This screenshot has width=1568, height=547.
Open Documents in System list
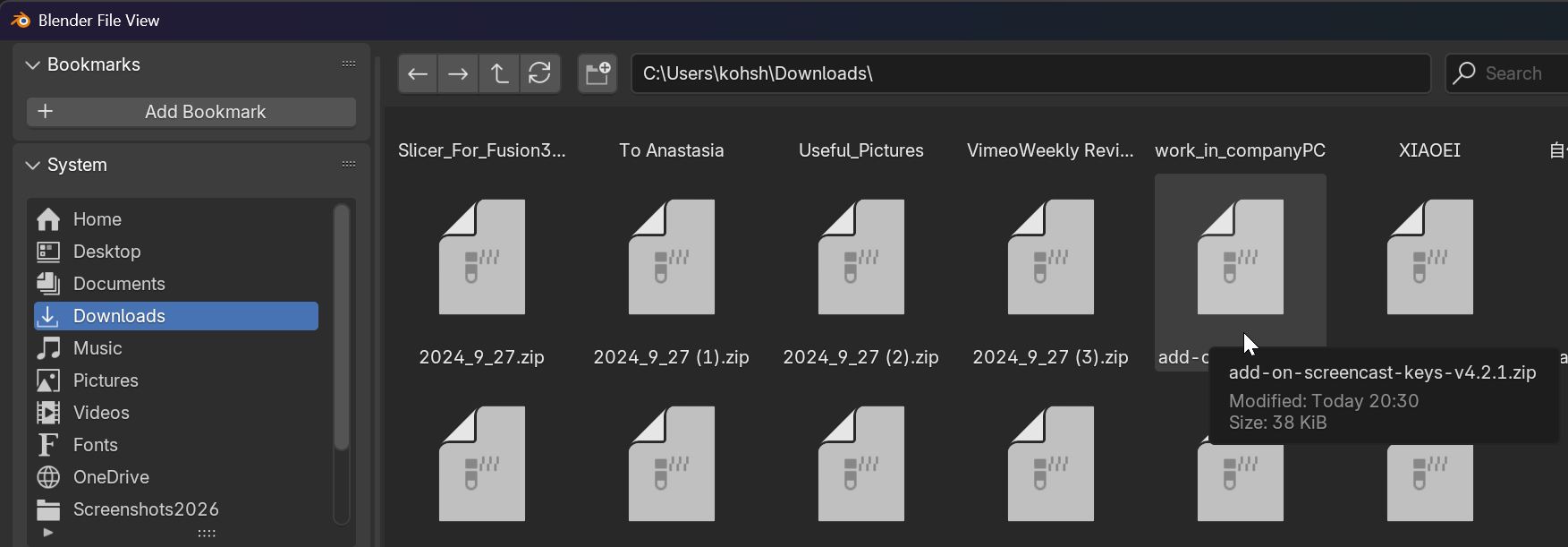click(176, 284)
